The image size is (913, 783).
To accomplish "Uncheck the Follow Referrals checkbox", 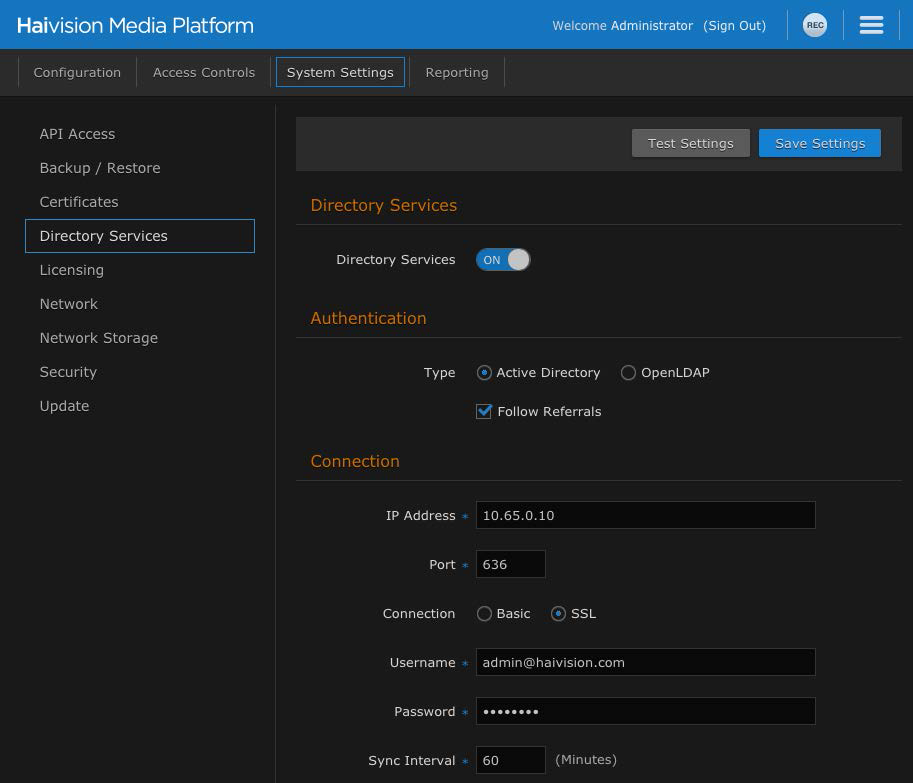I will (x=484, y=412).
